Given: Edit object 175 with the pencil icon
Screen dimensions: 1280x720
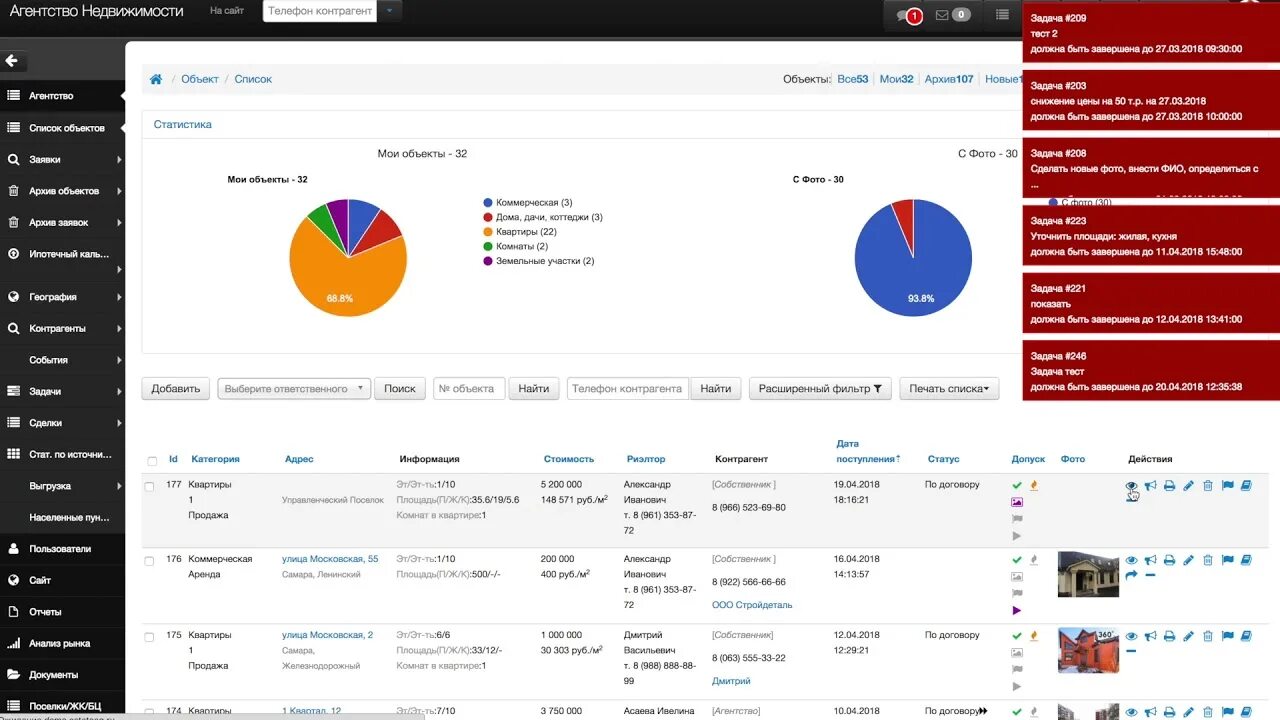Looking at the screenshot, I should [1188, 637].
